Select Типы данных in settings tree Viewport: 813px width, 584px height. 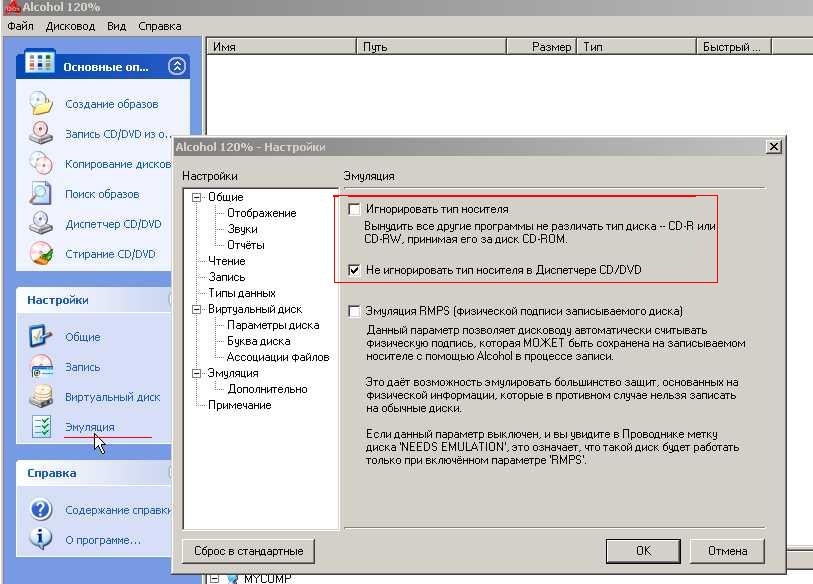click(242, 293)
